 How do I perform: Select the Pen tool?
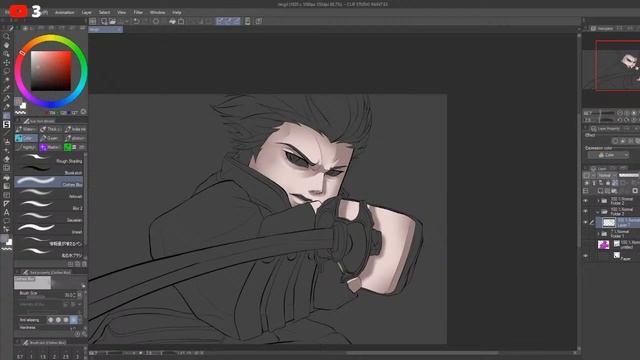click(x=7, y=98)
